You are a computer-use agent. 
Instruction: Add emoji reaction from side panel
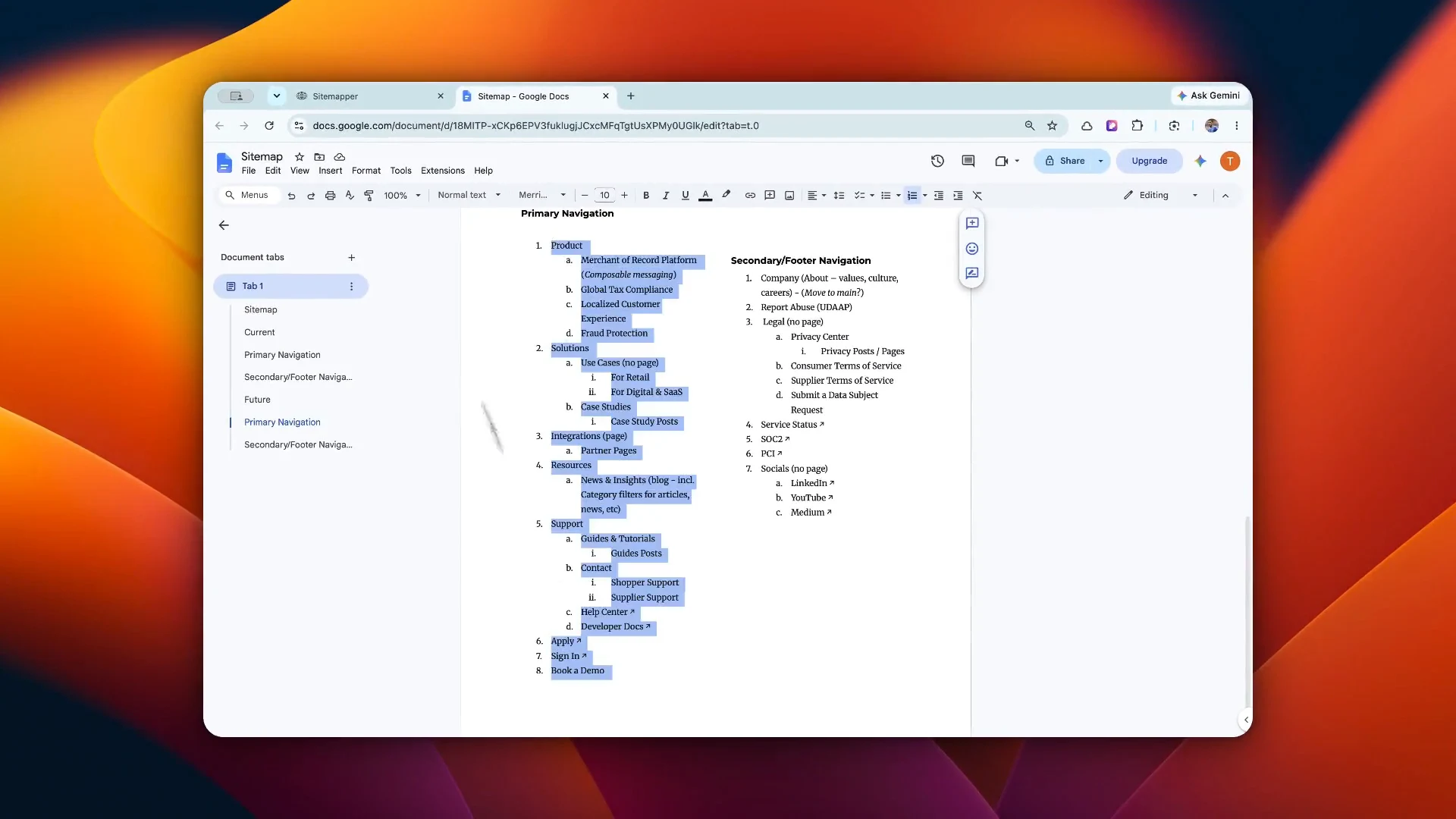tap(972, 249)
